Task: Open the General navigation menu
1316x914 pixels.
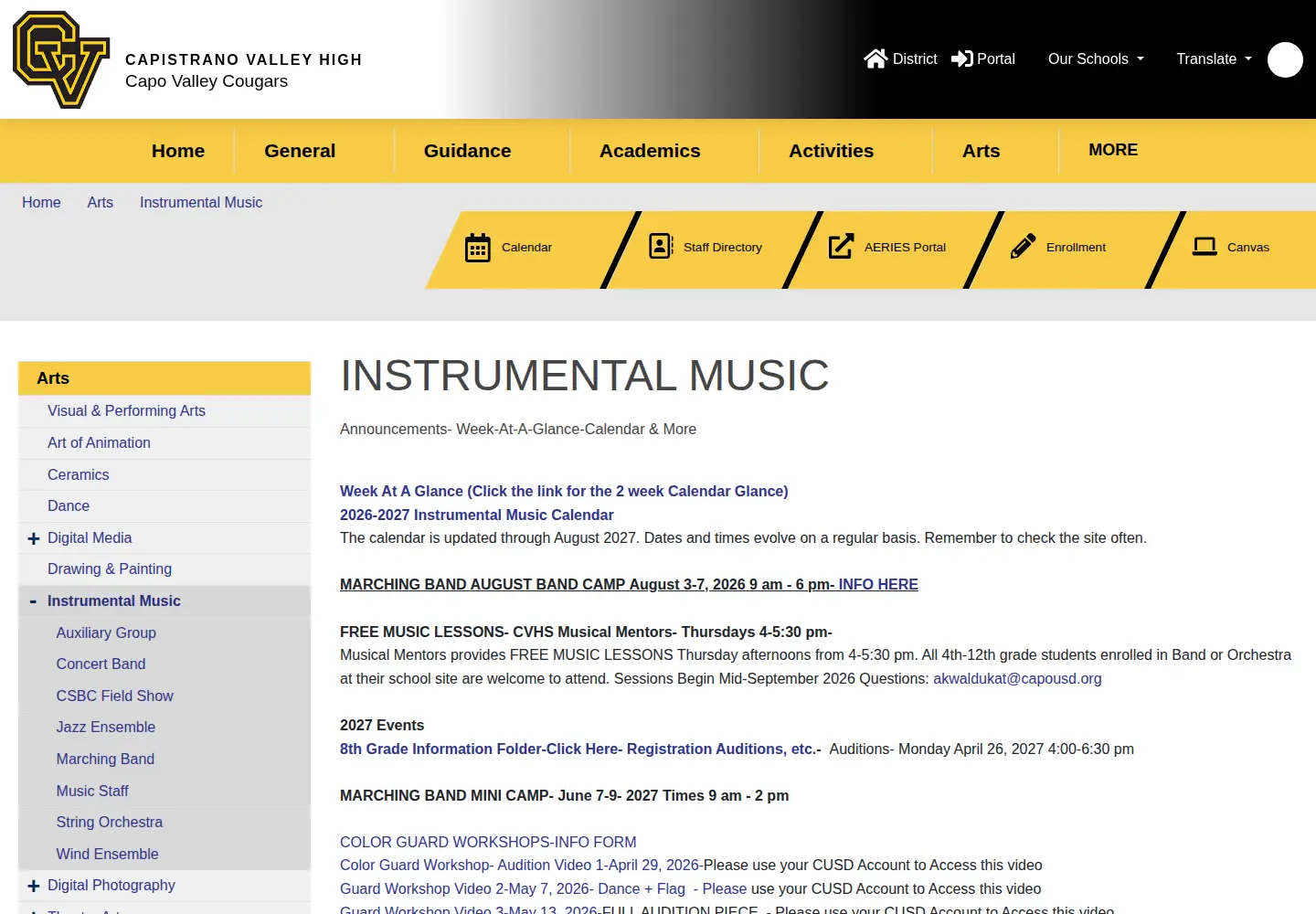Action: 300,151
